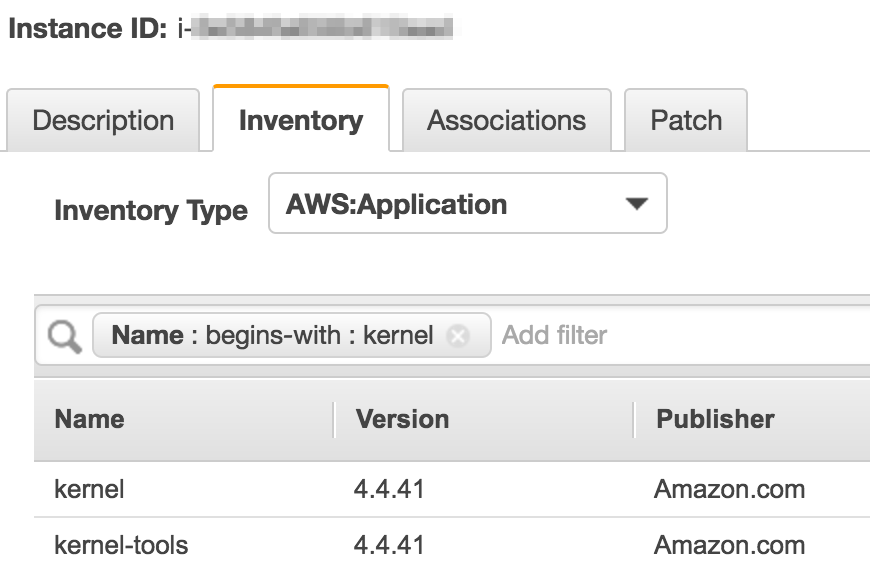870x570 pixels.
Task: Select the AWS:Application combo box
Action: tap(468, 203)
